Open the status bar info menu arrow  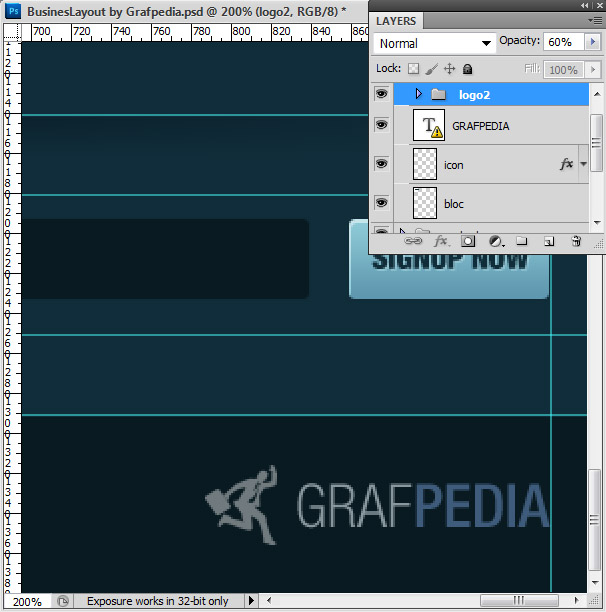(x=251, y=600)
